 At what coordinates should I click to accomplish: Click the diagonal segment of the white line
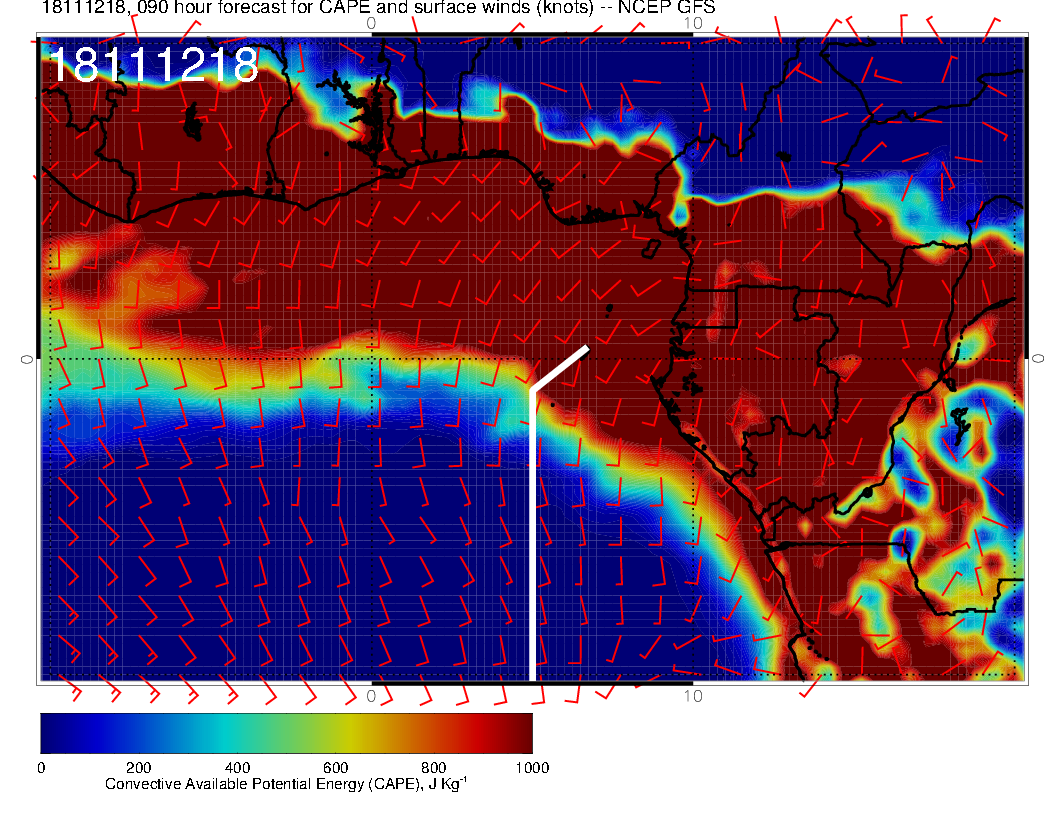(559, 367)
